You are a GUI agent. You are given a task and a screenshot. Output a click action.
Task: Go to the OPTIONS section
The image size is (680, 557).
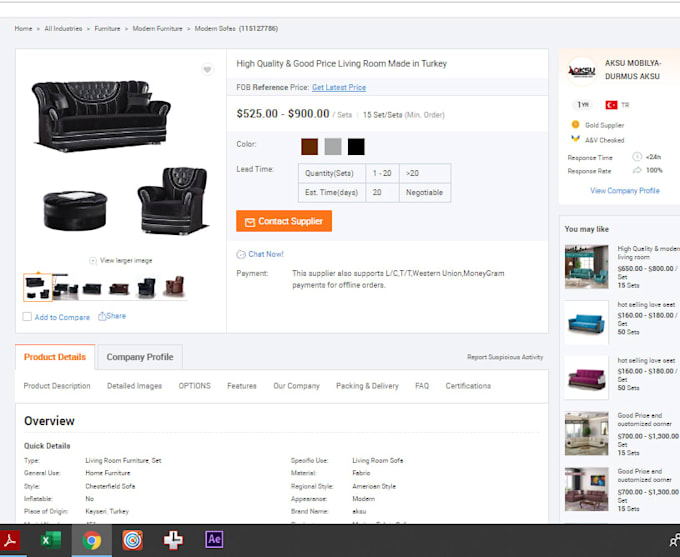194,386
